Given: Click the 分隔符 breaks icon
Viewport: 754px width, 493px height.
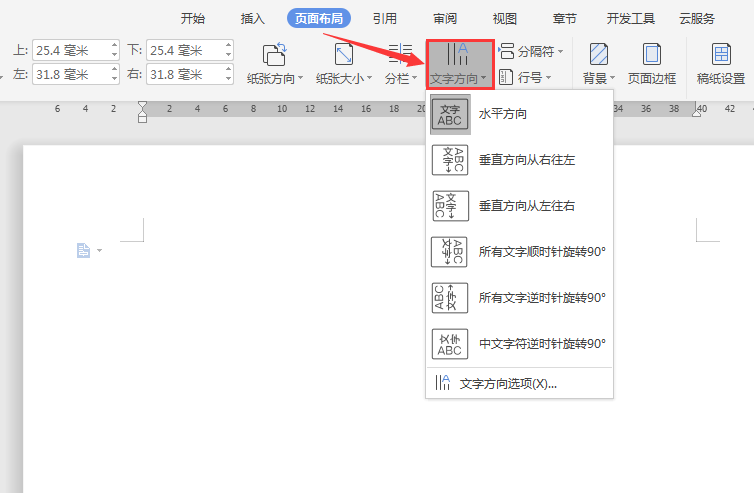Looking at the screenshot, I should [506, 51].
